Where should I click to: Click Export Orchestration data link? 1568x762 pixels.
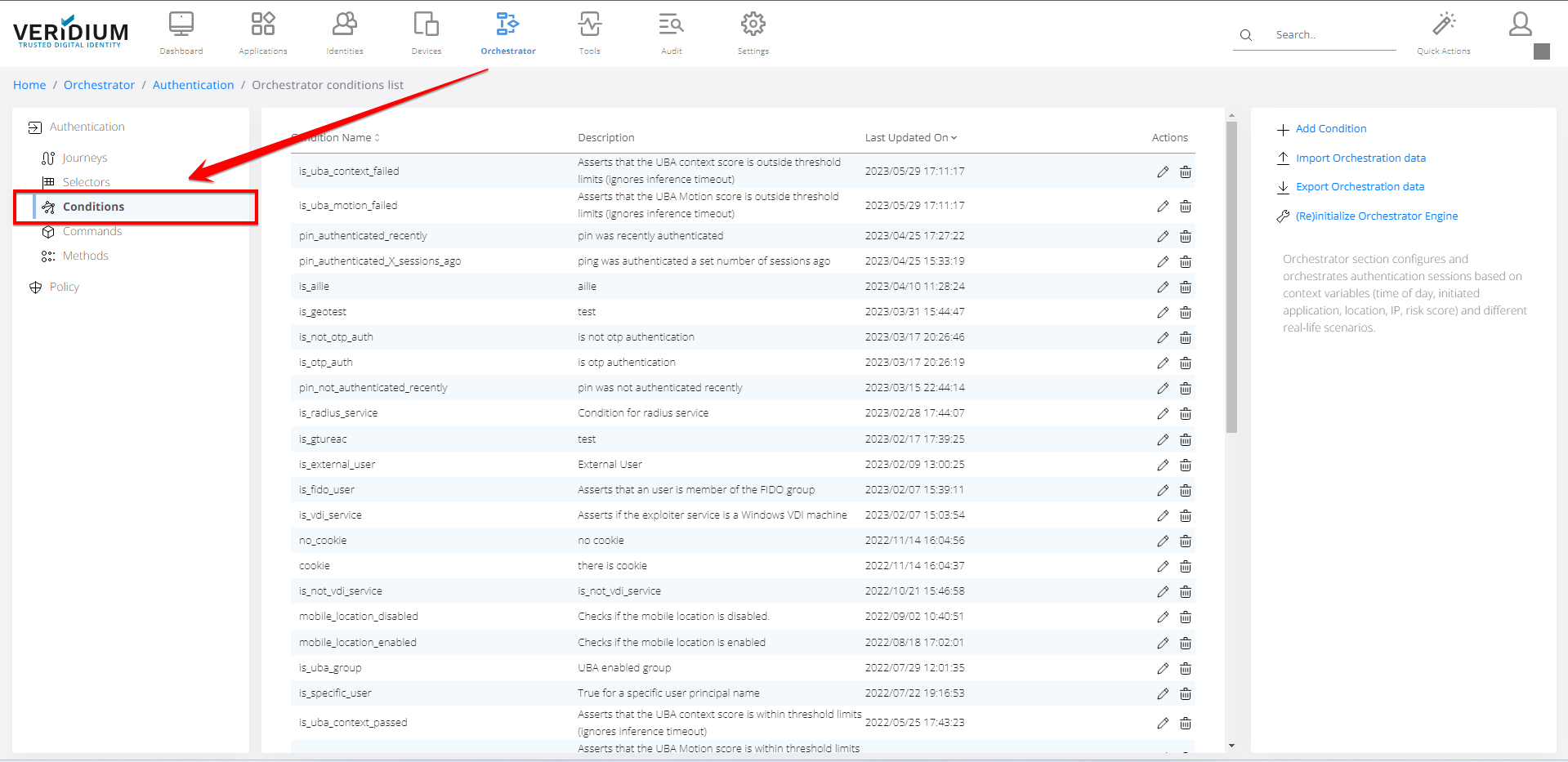(1360, 187)
